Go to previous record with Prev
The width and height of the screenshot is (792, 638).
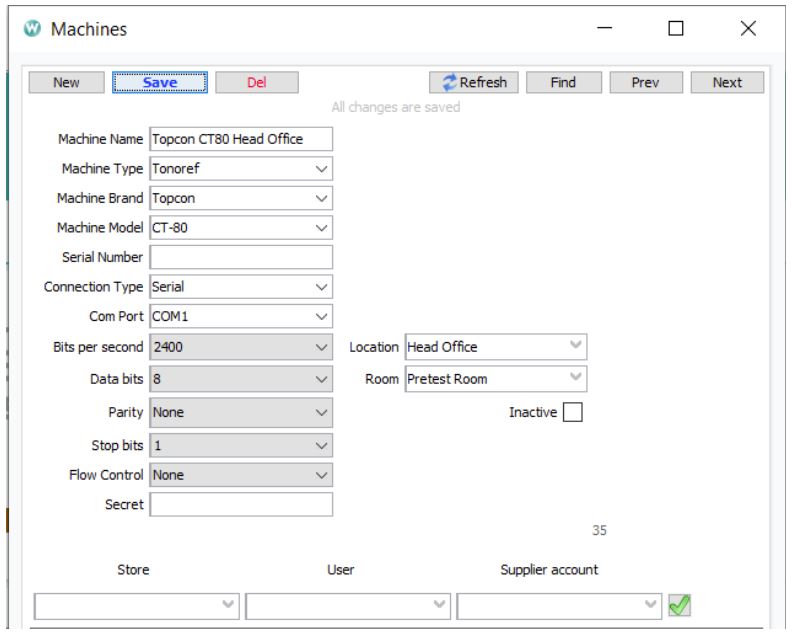pos(645,83)
